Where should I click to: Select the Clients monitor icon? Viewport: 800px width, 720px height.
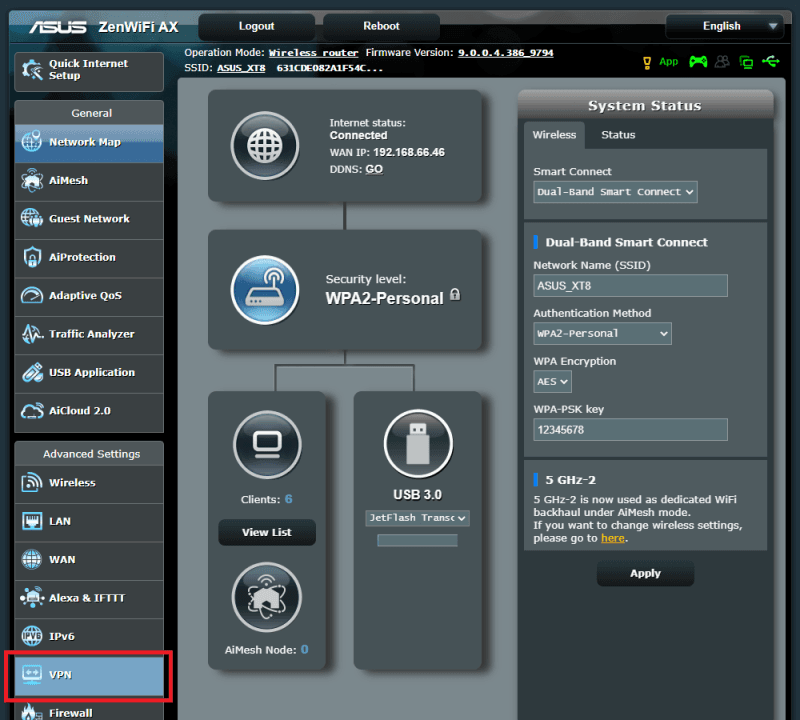pos(267,442)
